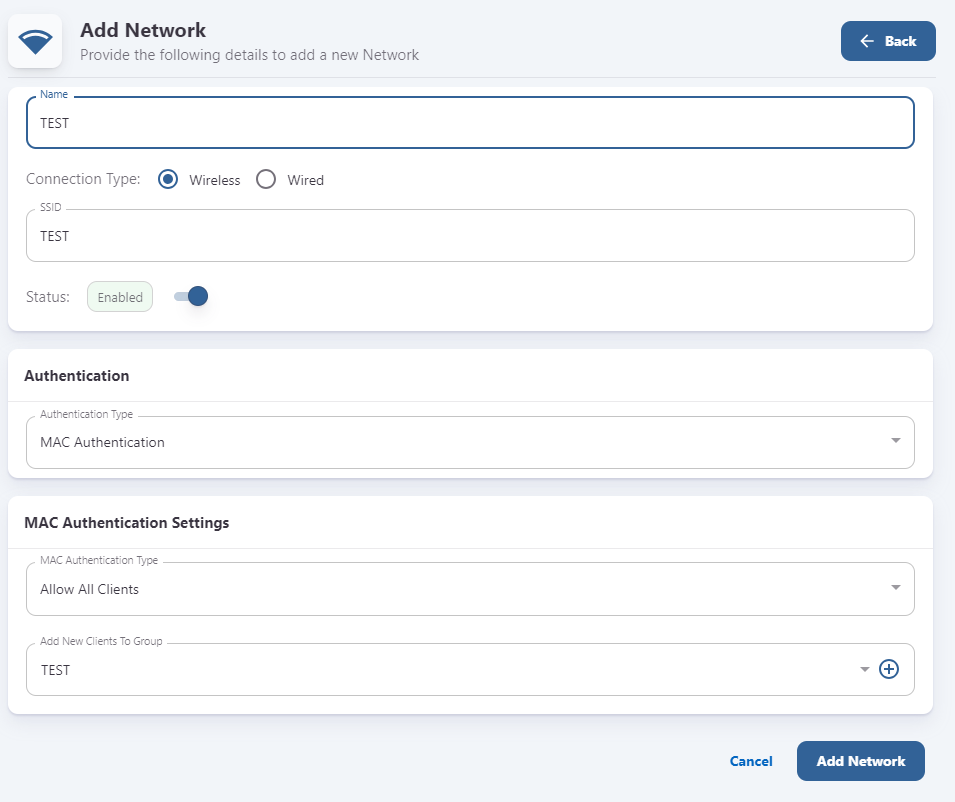Image resolution: width=955 pixels, height=802 pixels.
Task: Select the Wired connection type radio
Action: [266, 180]
